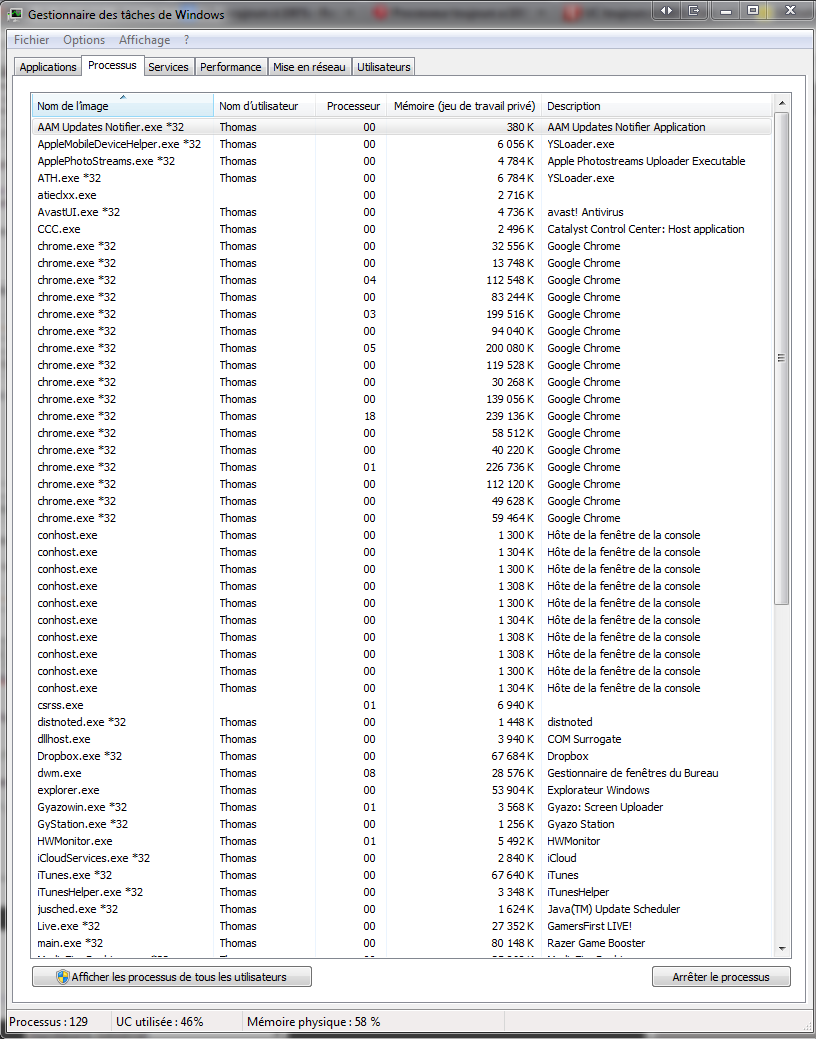Viewport: 816px width, 1039px height.
Task: Select AvastUI.exe *32 process
Action: coord(402,212)
